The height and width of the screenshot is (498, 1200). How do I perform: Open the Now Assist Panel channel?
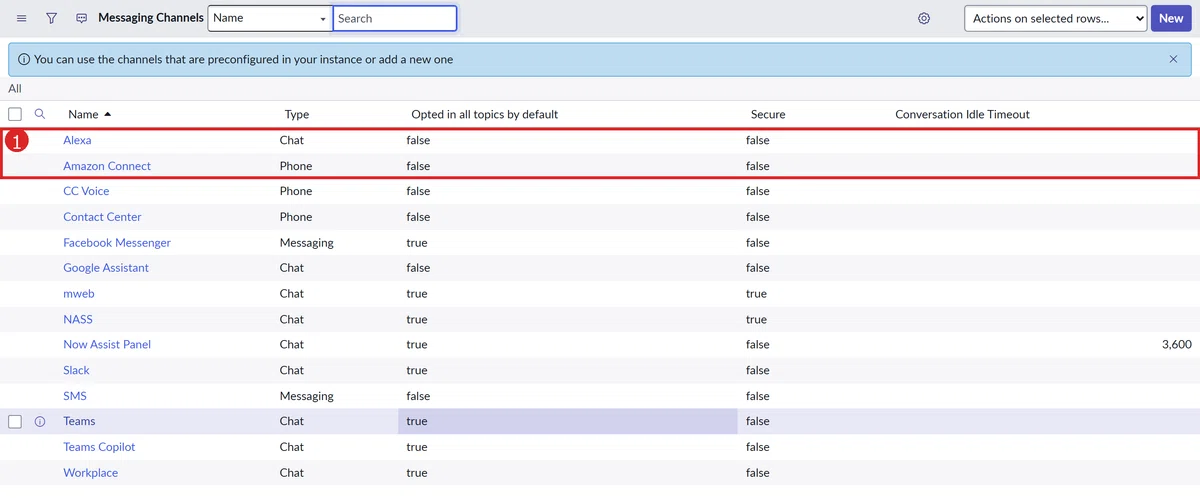(x=107, y=344)
